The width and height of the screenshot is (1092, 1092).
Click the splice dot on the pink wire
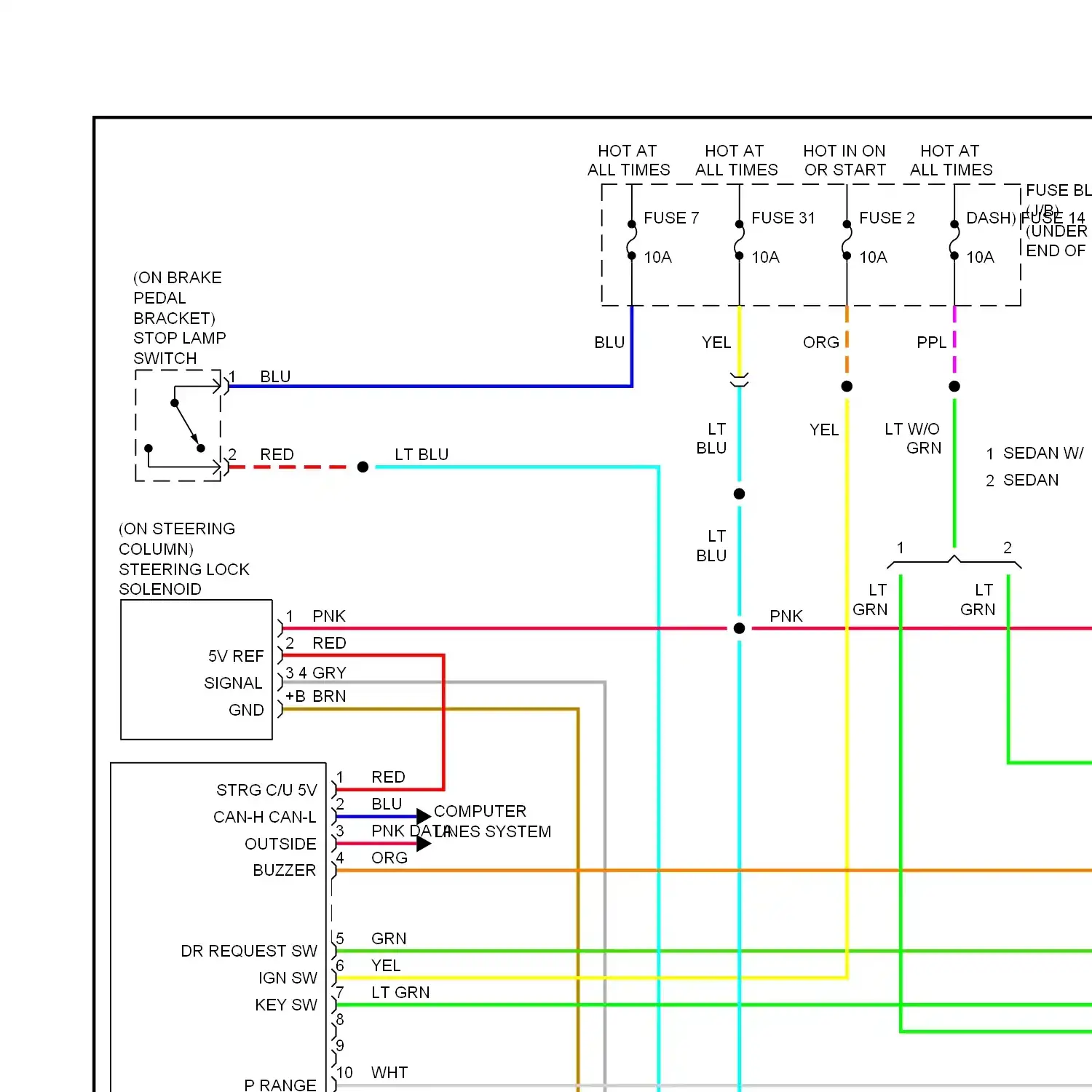(739, 628)
